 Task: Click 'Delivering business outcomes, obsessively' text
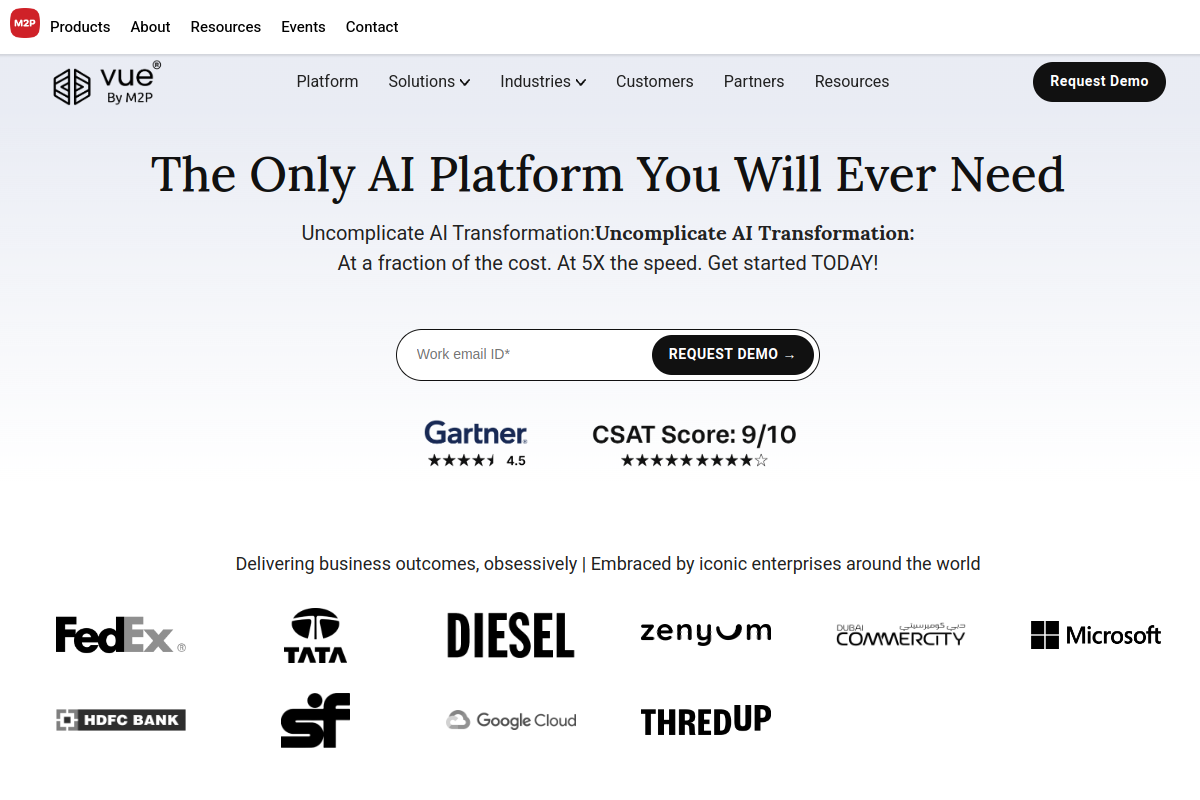click(406, 564)
